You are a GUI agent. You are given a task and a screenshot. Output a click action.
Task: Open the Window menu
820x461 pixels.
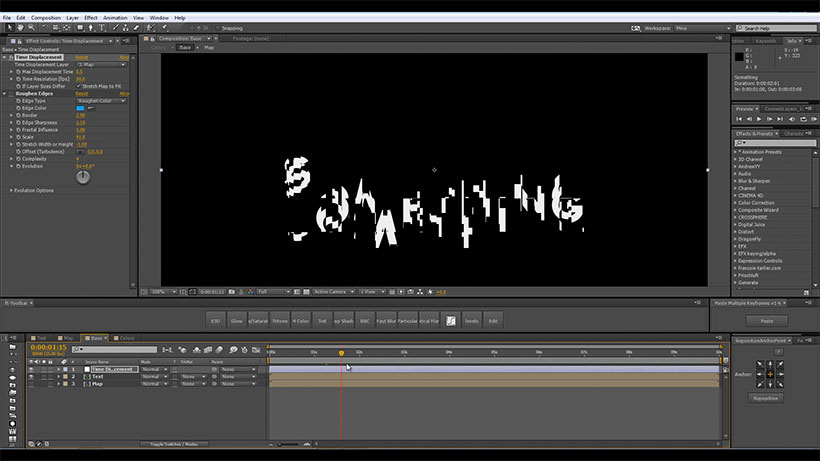pos(159,18)
